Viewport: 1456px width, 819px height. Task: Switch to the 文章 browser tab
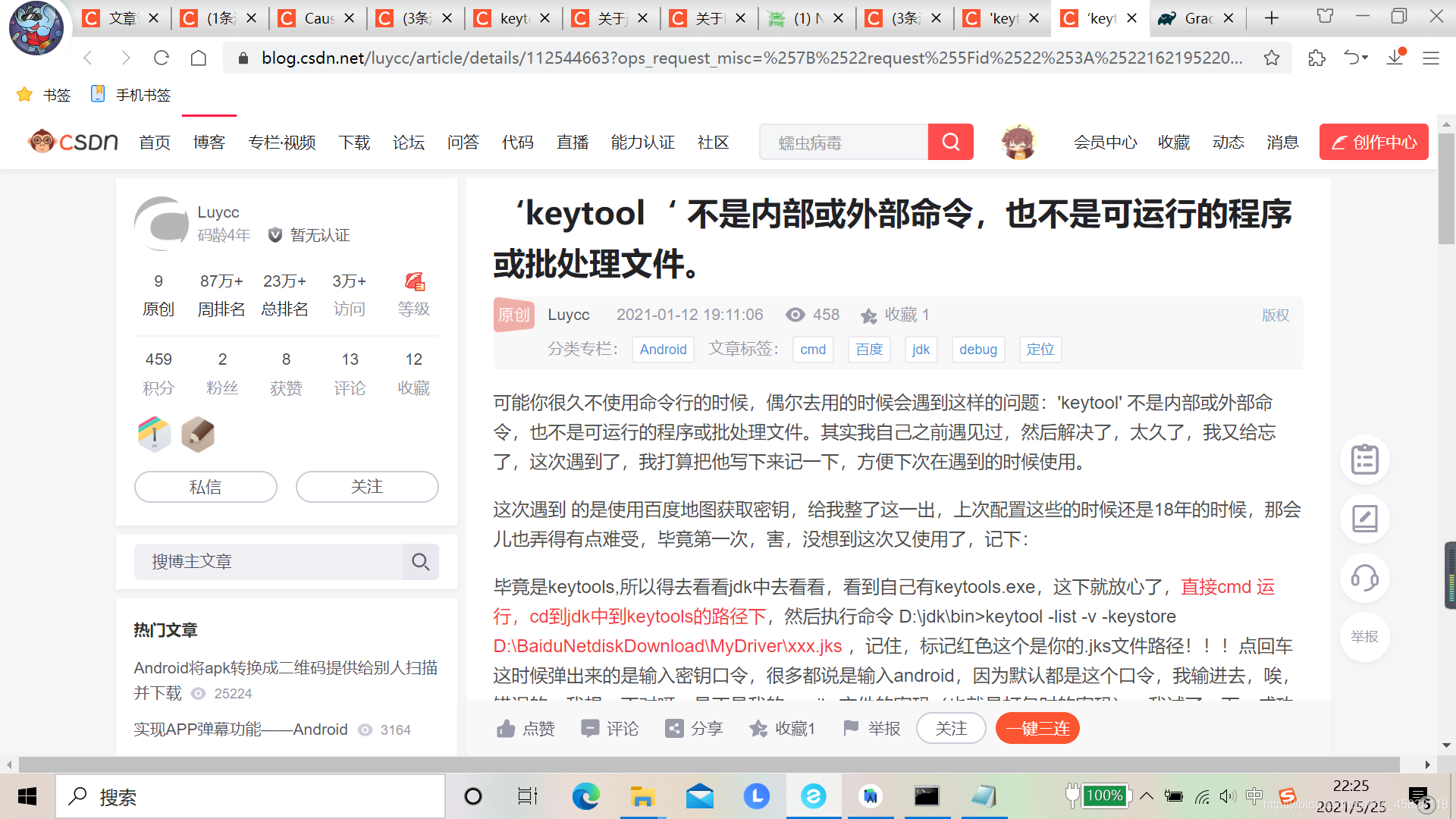point(121,18)
